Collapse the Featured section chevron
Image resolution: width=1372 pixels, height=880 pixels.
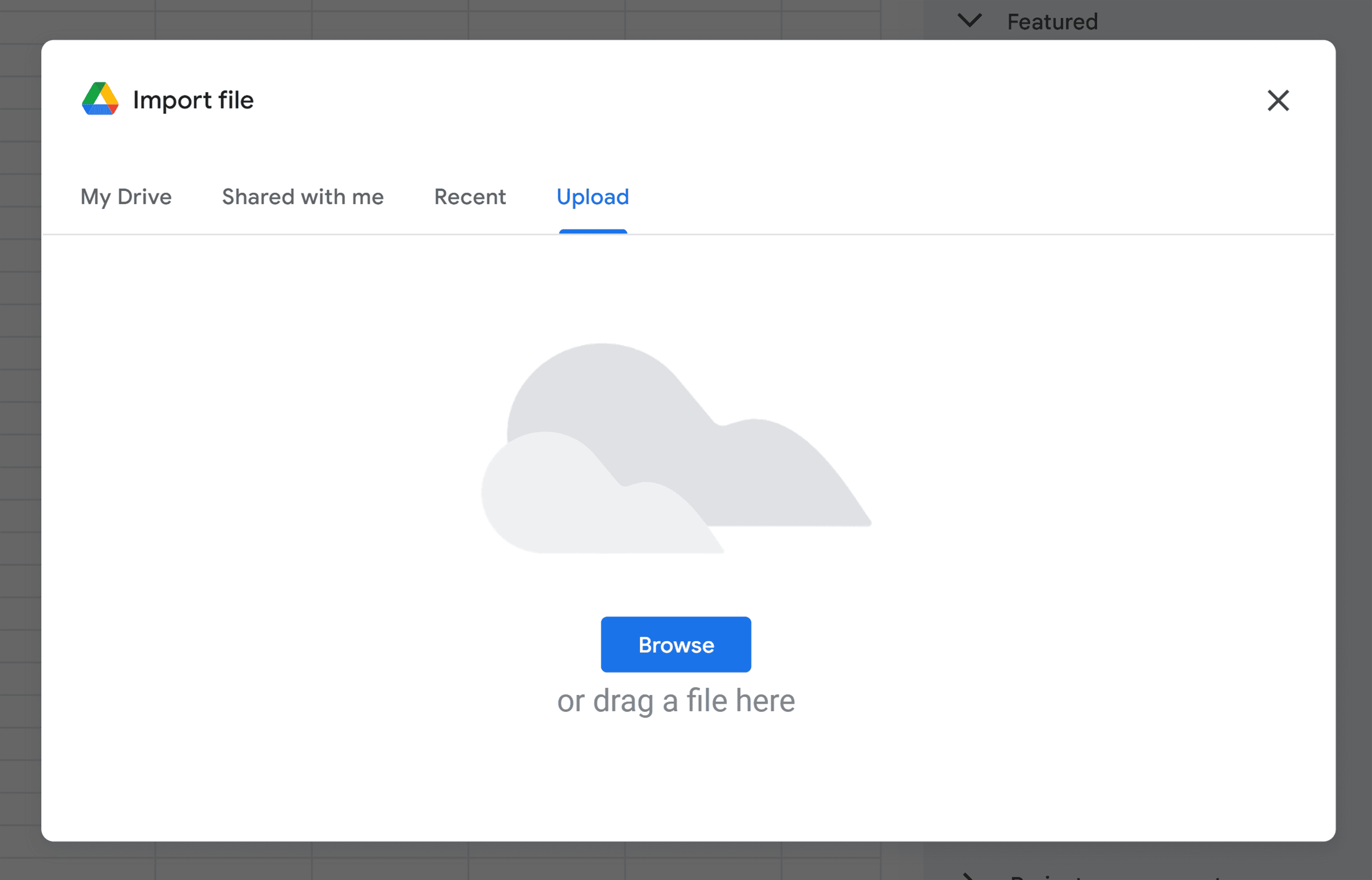tap(969, 20)
